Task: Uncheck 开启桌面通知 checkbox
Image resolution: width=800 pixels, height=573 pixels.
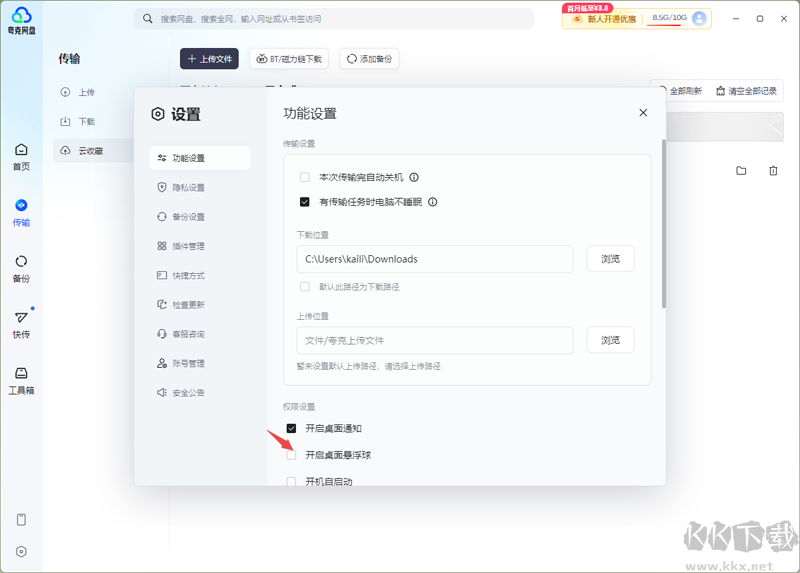Action: tap(291, 429)
